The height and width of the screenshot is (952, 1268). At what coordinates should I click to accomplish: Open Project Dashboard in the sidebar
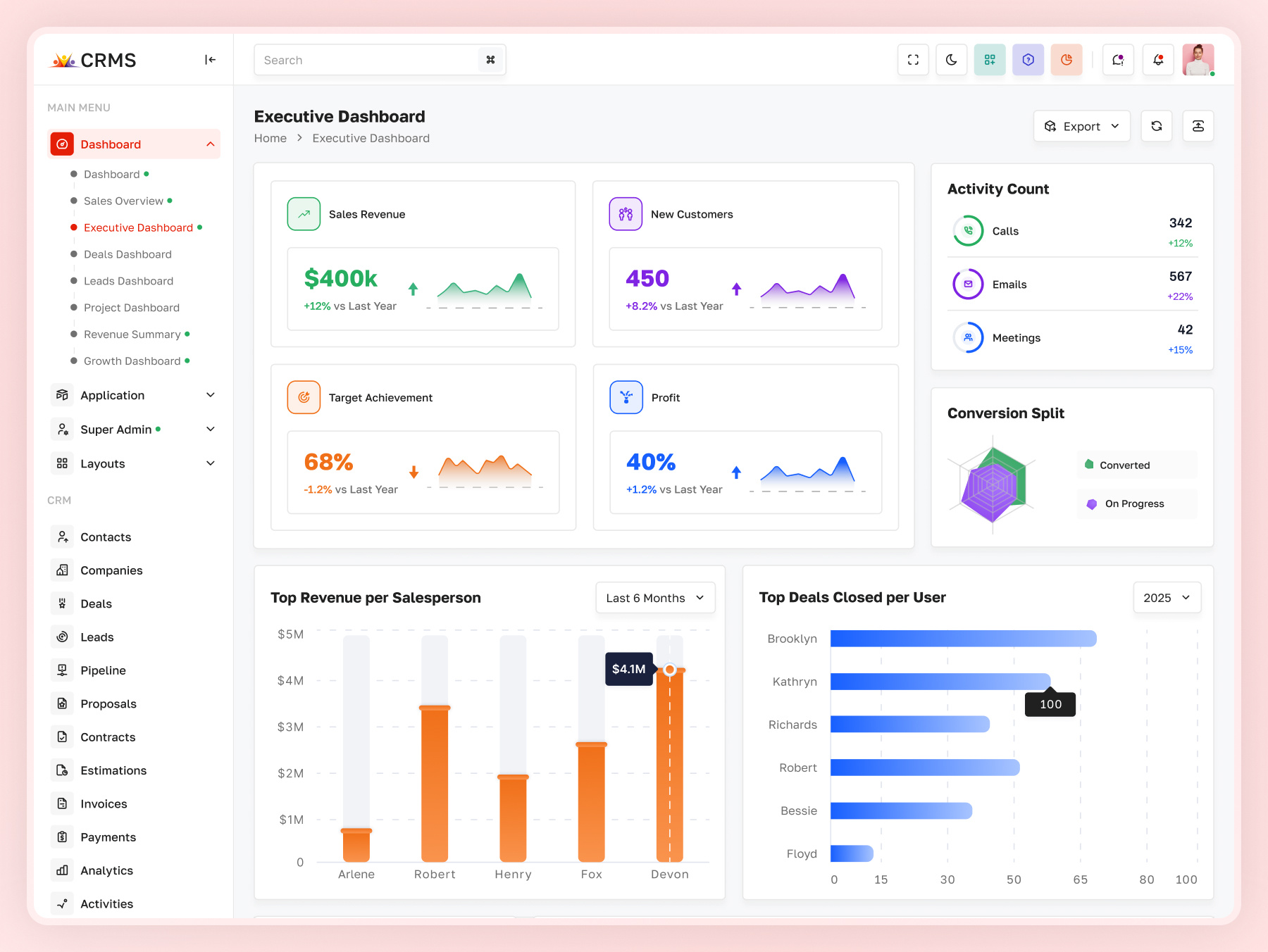(131, 308)
